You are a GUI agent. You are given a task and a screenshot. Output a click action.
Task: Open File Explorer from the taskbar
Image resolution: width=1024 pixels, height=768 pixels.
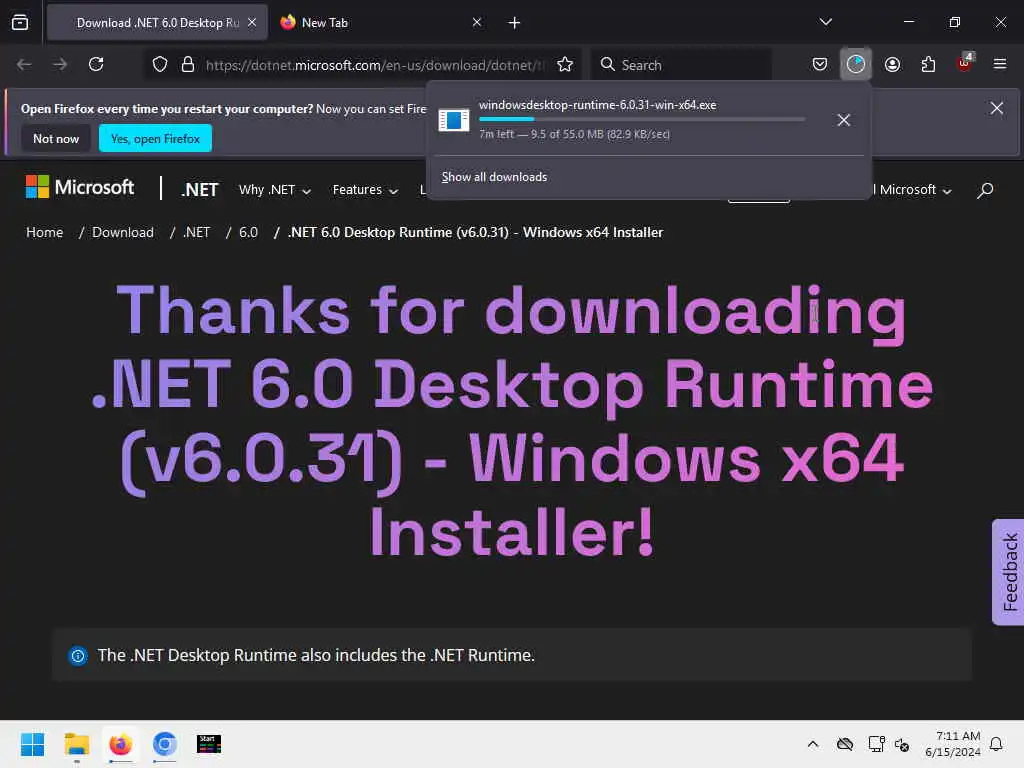point(76,744)
